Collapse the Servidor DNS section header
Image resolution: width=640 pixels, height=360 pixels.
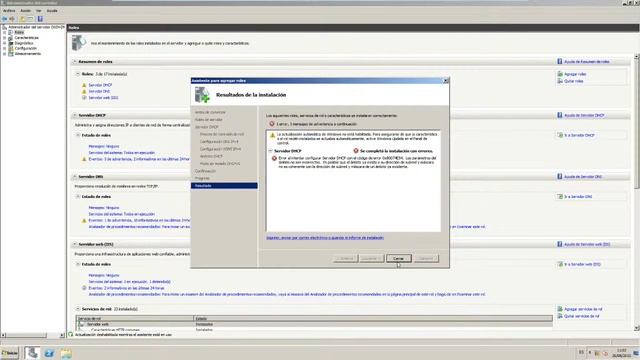click(75, 177)
